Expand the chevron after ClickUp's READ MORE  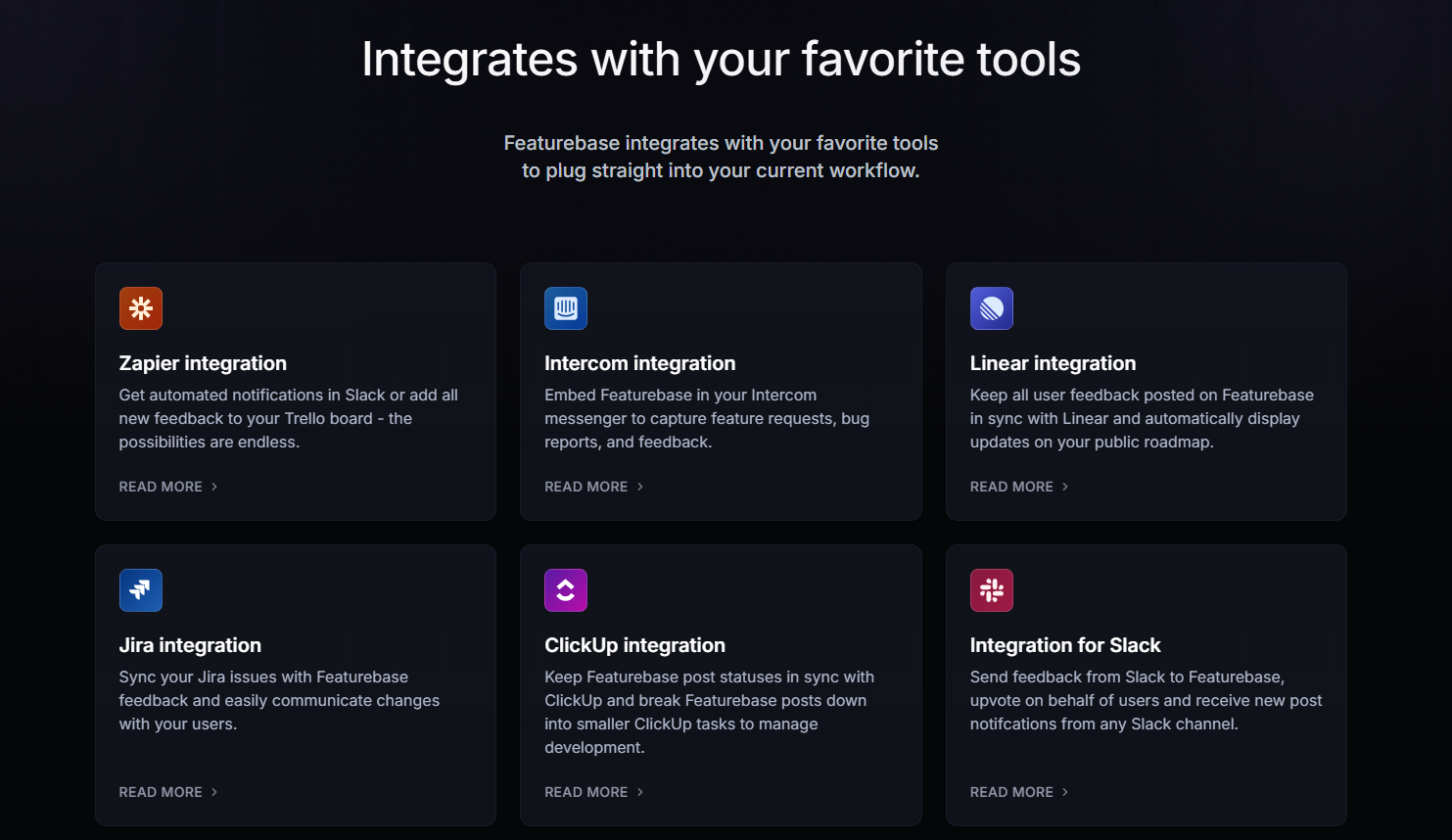(639, 792)
